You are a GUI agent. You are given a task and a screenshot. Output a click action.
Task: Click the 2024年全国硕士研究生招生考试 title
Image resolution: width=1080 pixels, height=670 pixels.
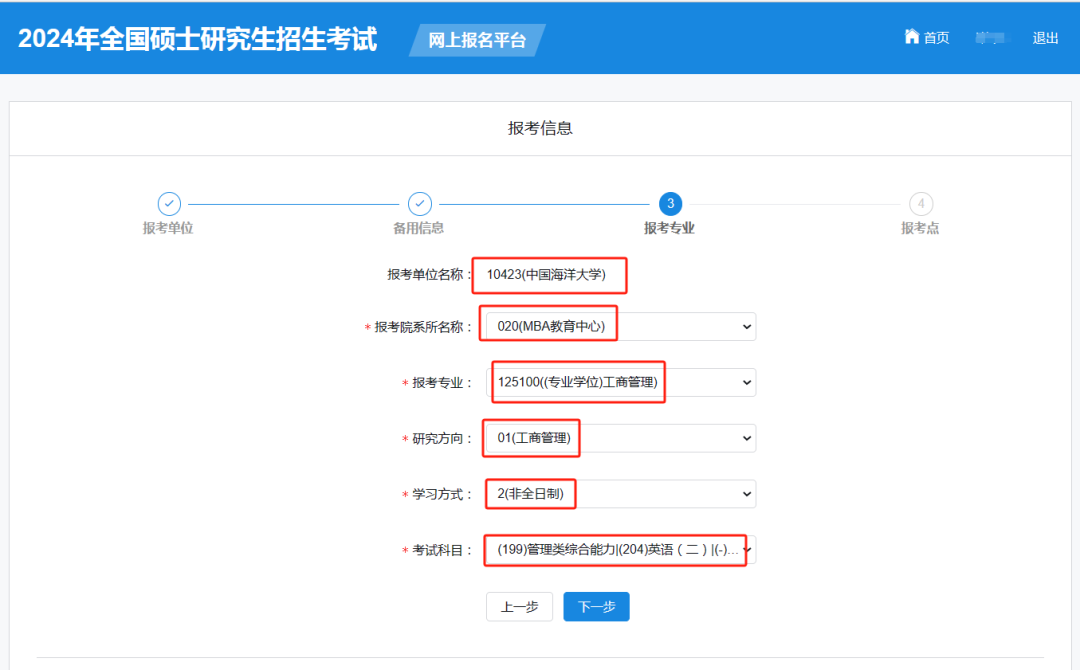198,39
